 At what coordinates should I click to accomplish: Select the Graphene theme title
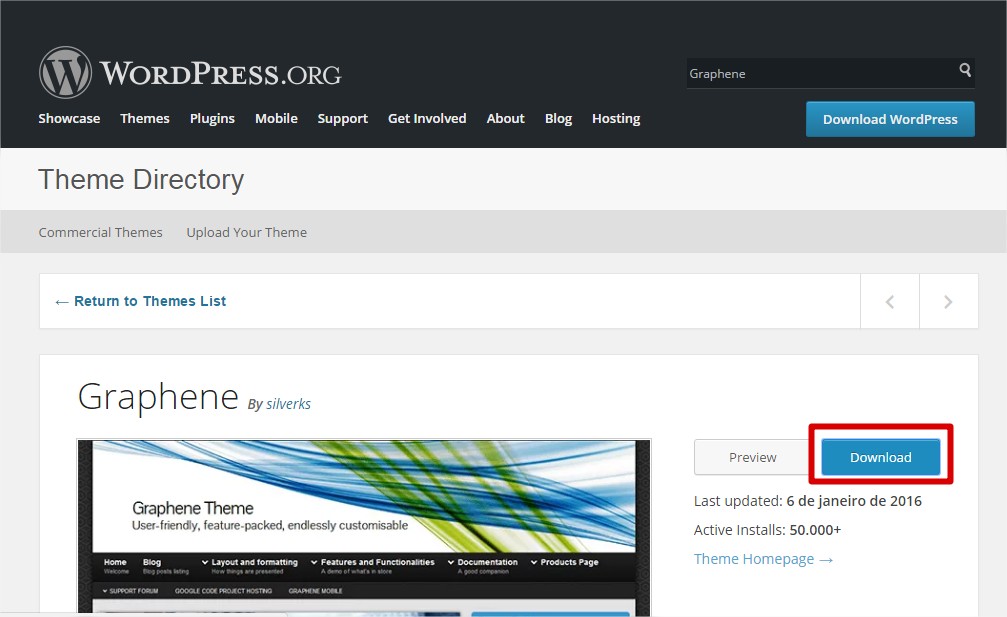coord(159,397)
